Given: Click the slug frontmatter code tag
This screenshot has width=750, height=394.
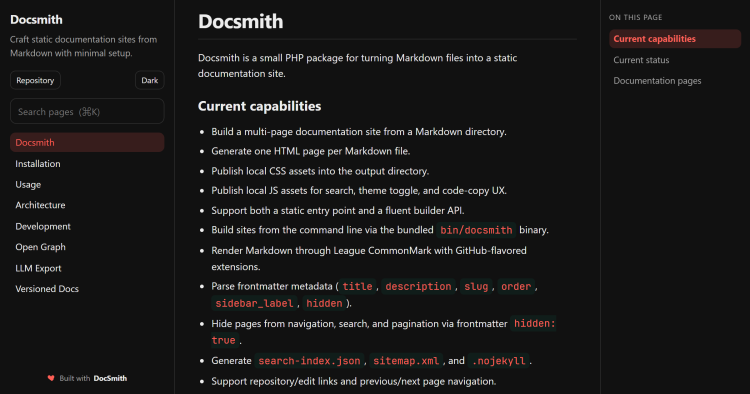Looking at the screenshot, I should pyautogui.click(x=476, y=286).
